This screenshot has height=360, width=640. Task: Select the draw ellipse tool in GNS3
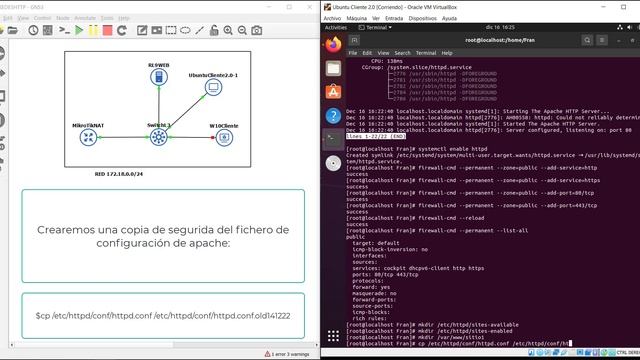click(x=185, y=30)
